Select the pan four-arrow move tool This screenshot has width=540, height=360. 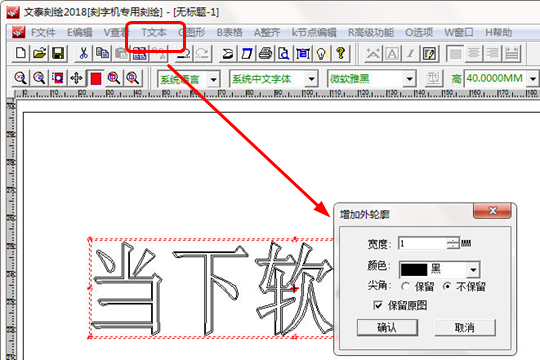click(76, 79)
